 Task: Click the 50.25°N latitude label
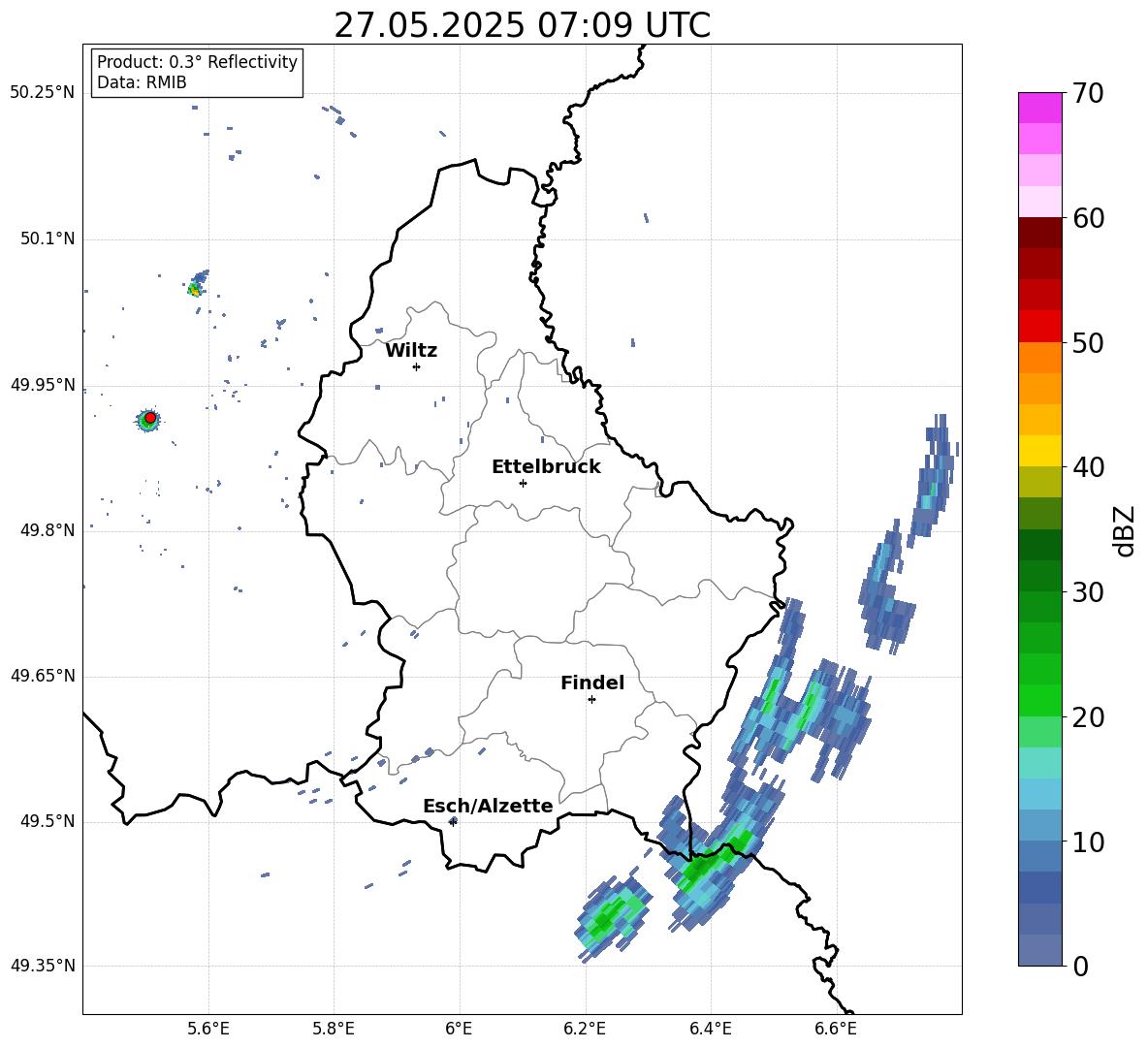coord(43,93)
